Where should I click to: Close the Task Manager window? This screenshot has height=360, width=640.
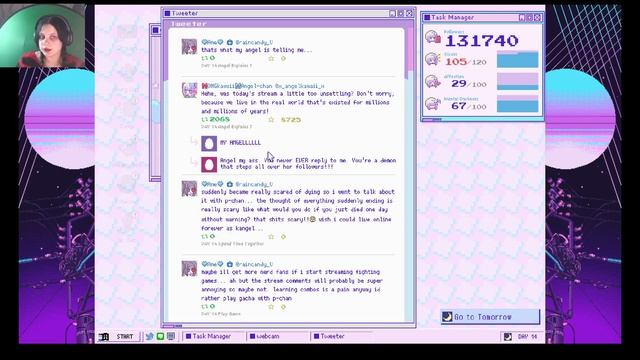click(x=538, y=18)
